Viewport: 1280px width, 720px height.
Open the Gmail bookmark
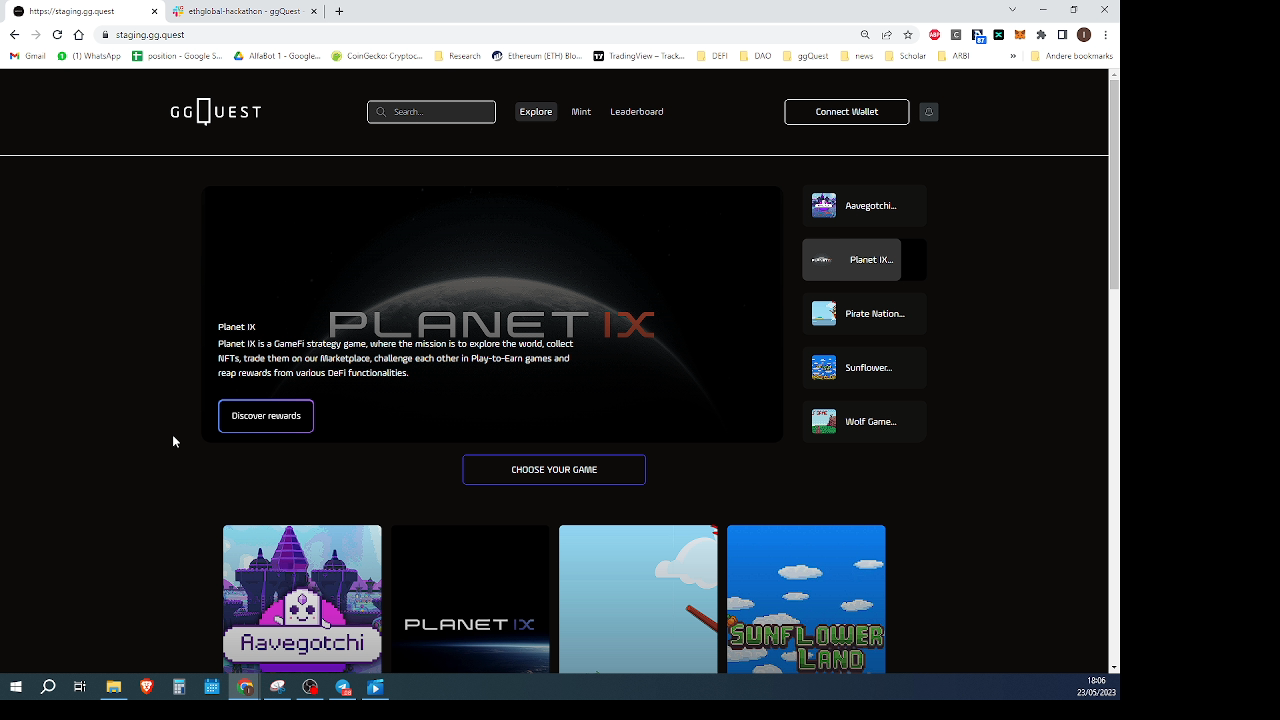point(27,56)
